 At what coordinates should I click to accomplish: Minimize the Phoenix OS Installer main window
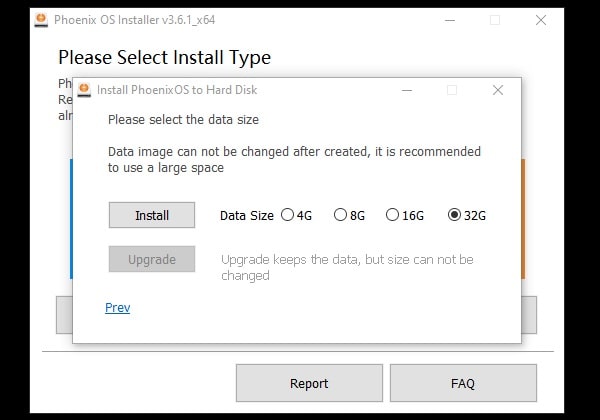coord(450,20)
